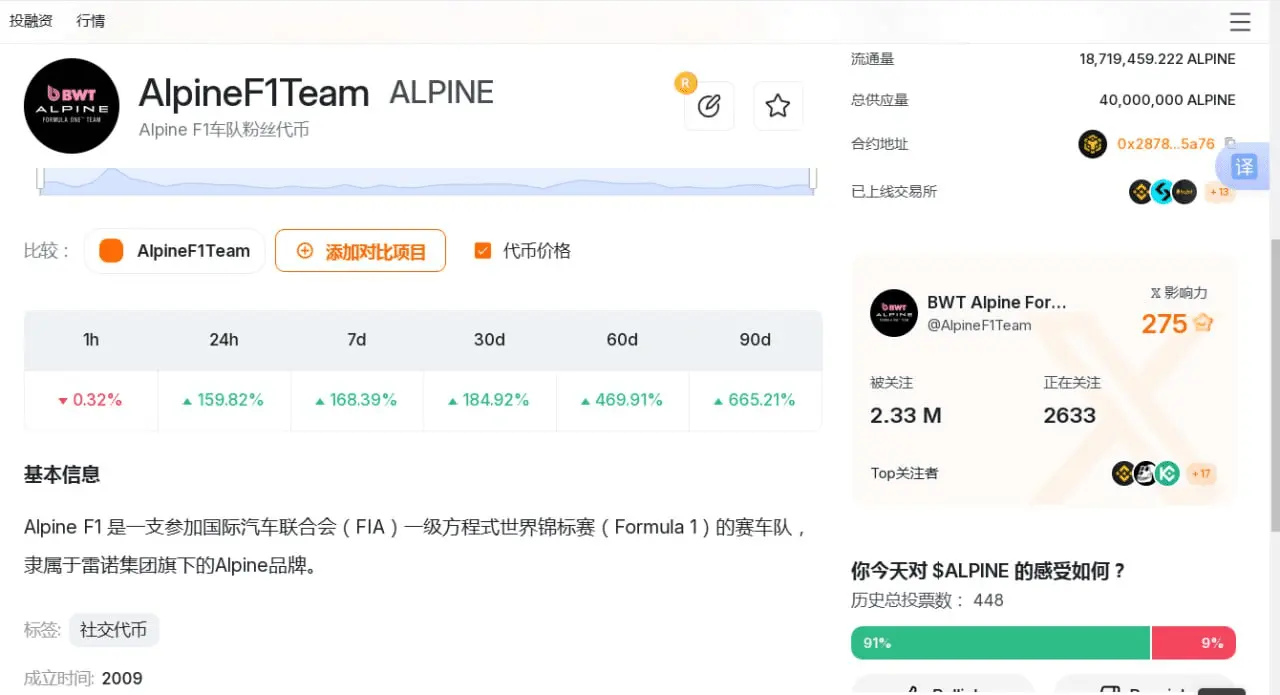Viewport: 1280px width, 695px height.
Task: Click the second cyan exchange icon
Action: 1162,191
